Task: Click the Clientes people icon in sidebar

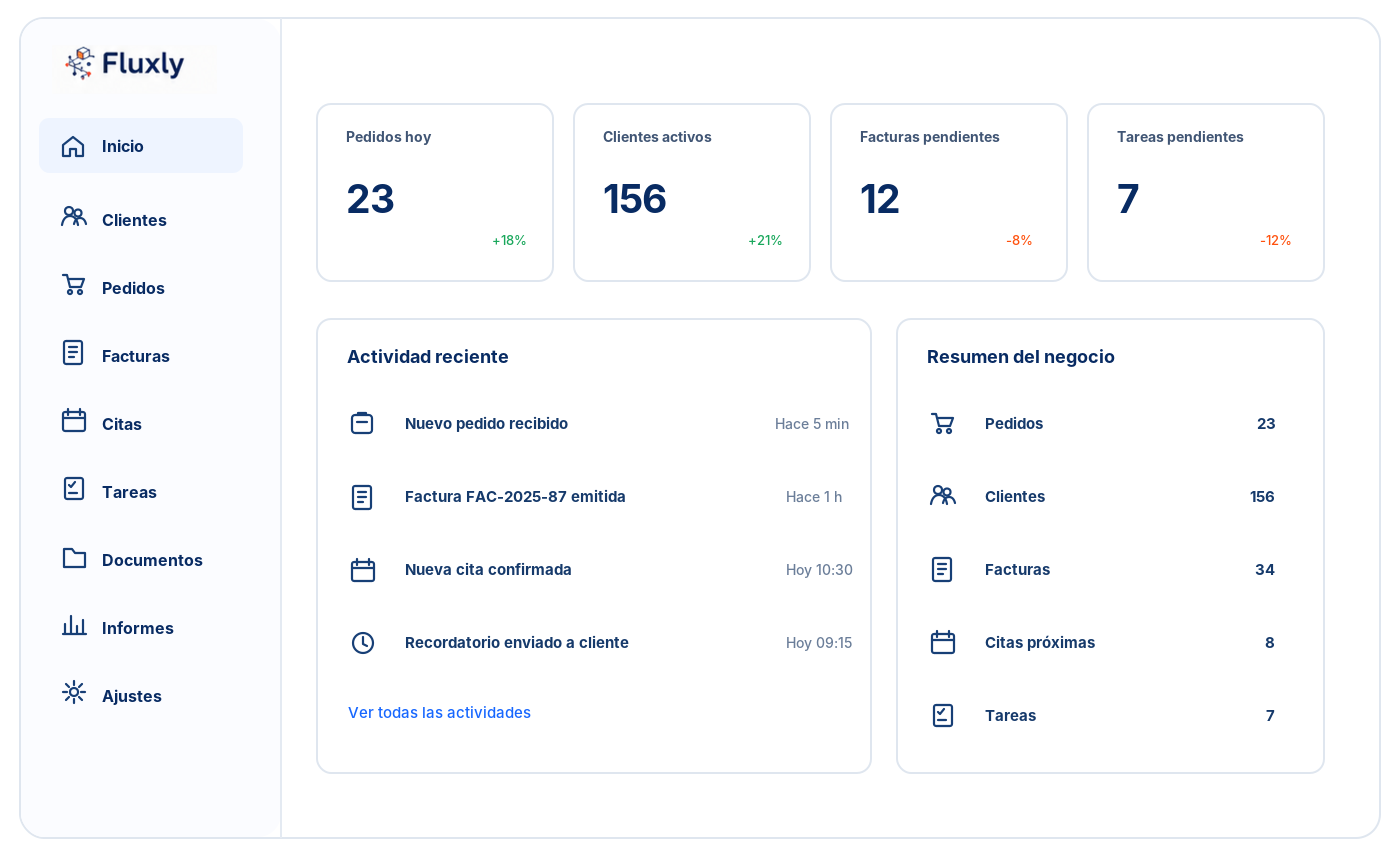Action: tap(74, 216)
